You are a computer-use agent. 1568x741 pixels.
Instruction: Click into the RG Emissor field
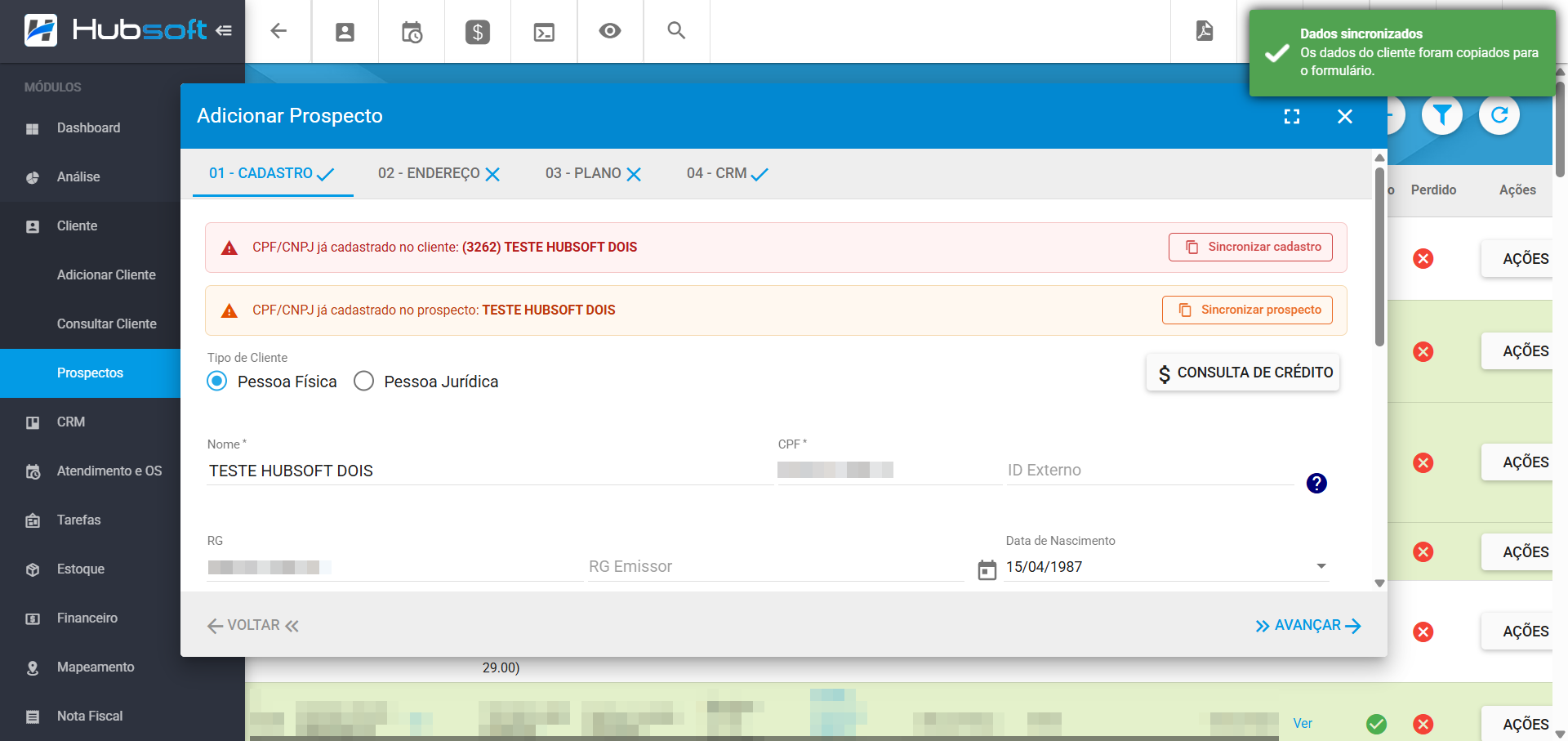coord(776,567)
